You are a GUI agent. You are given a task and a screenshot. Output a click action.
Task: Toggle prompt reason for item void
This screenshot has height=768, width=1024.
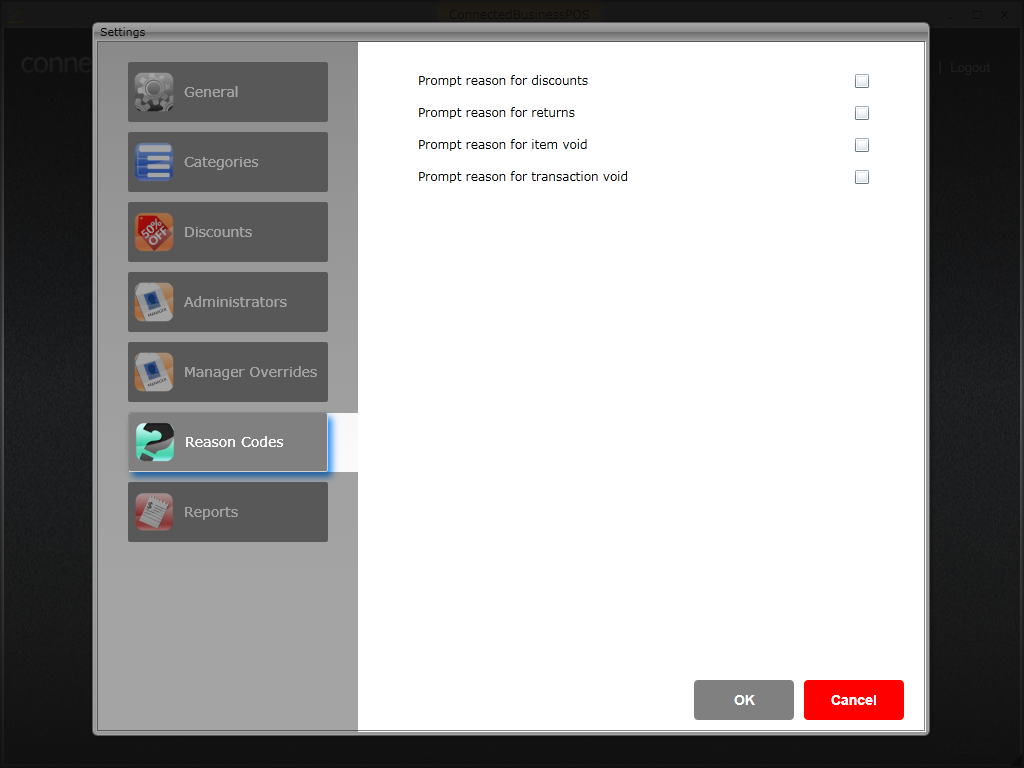862,145
